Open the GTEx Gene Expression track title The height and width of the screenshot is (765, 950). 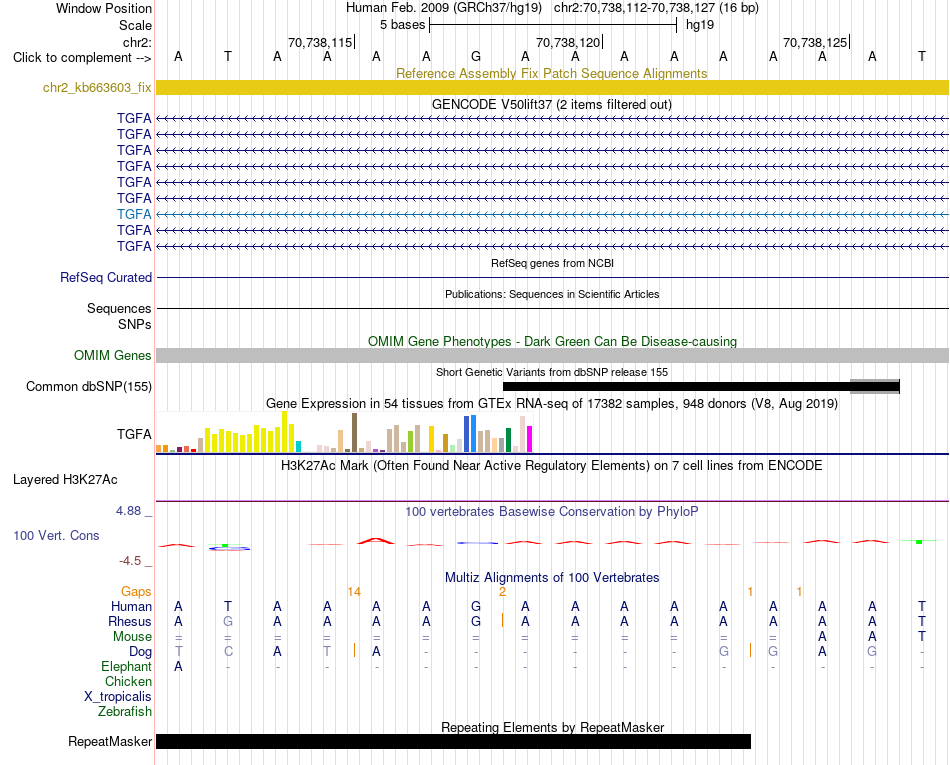(552, 403)
